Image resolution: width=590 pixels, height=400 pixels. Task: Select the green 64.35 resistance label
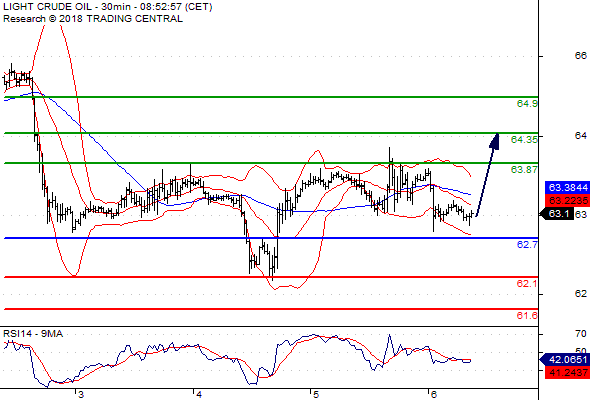[x=524, y=140]
